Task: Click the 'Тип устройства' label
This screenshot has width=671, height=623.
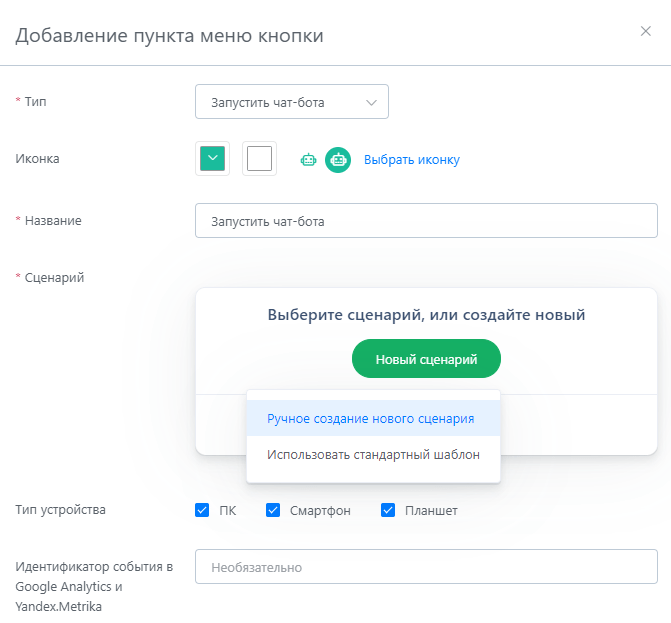Action: pos(60,510)
